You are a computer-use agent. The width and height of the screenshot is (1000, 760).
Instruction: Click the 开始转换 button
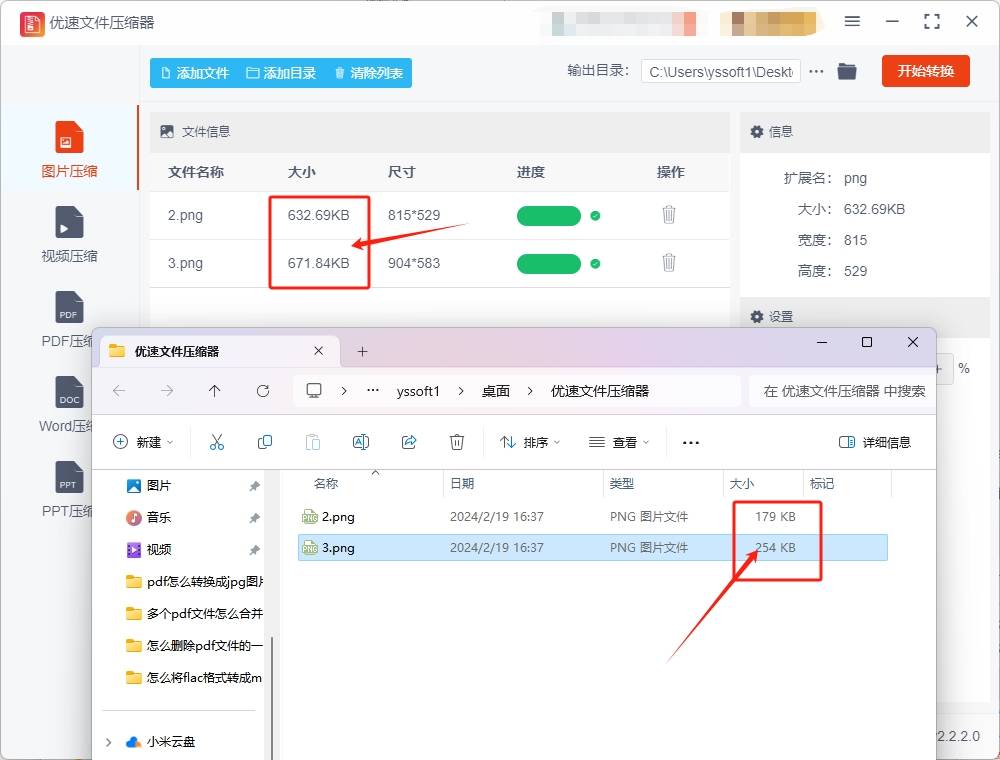click(x=925, y=71)
